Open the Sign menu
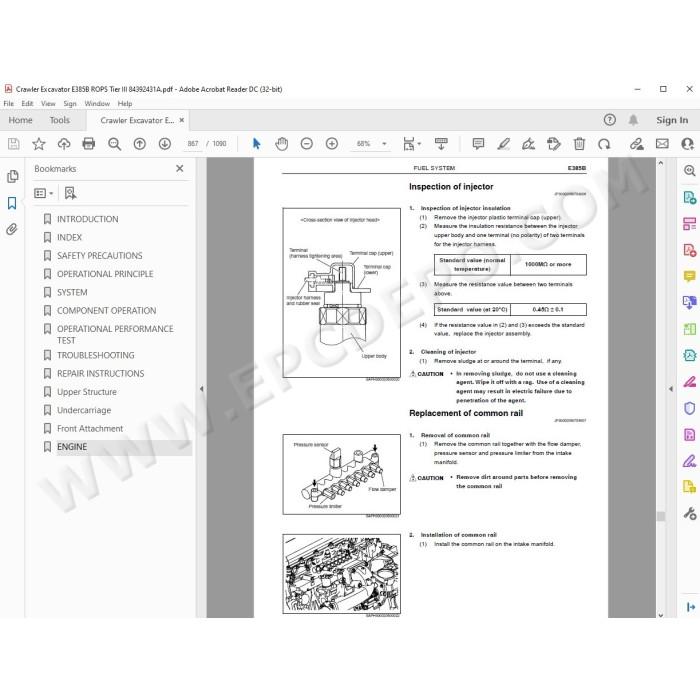The height and width of the screenshot is (700, 700). coord(70,104)
